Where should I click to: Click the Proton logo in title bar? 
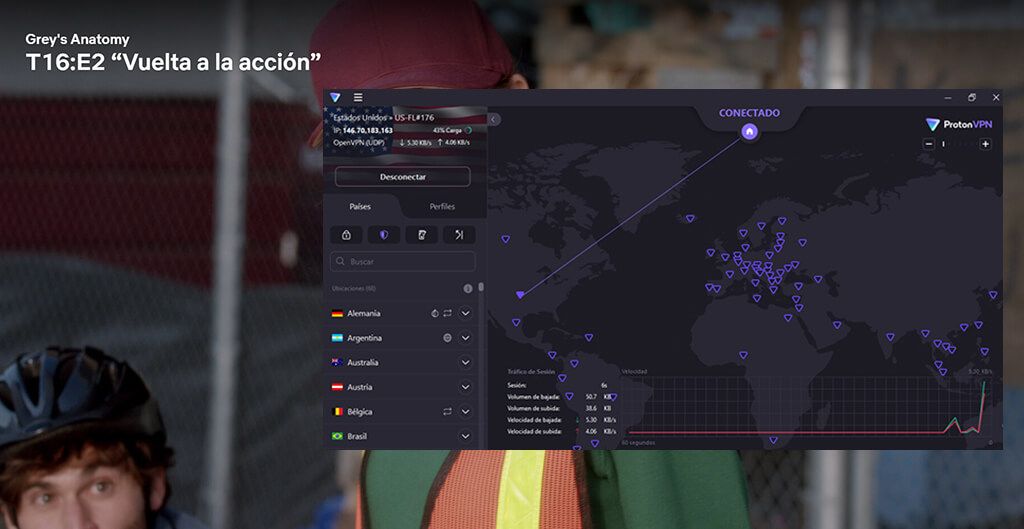pos(335,97)
